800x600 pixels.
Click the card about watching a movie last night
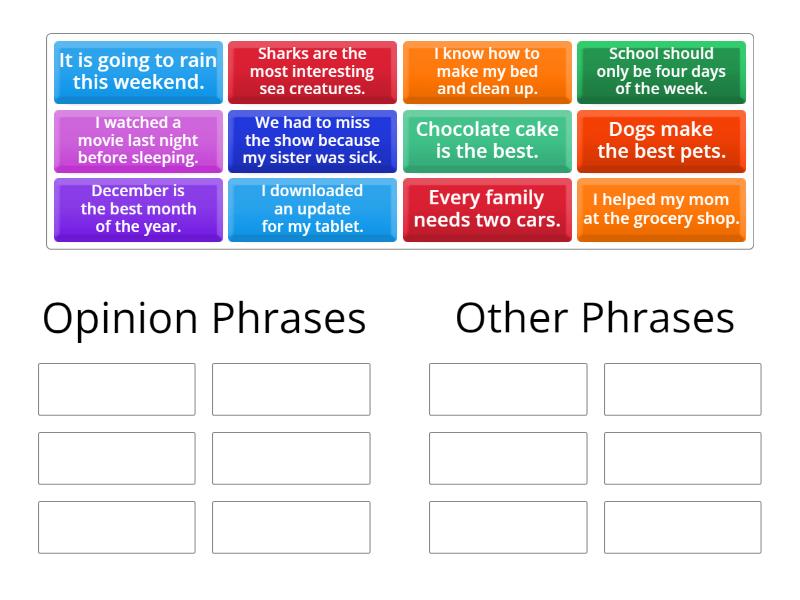click(x=137, y=140)
